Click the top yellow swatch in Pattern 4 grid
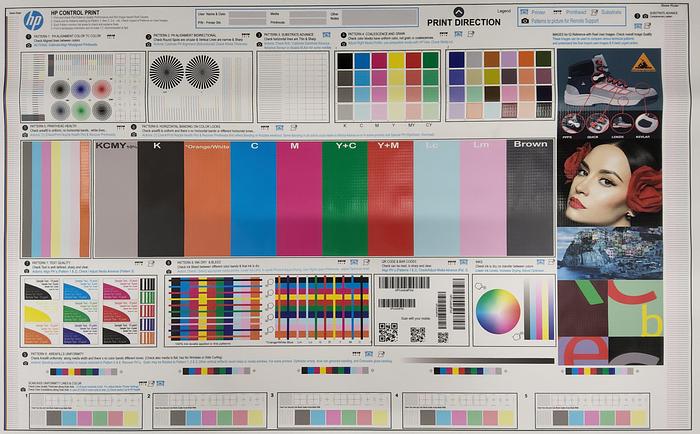Viewport: 700px width, 434px height. pos(396,61)
